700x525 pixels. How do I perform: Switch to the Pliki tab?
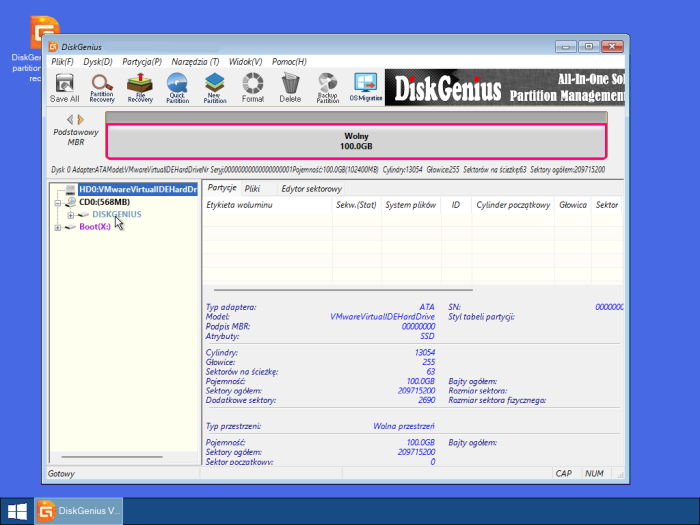[x=252, y=189]
